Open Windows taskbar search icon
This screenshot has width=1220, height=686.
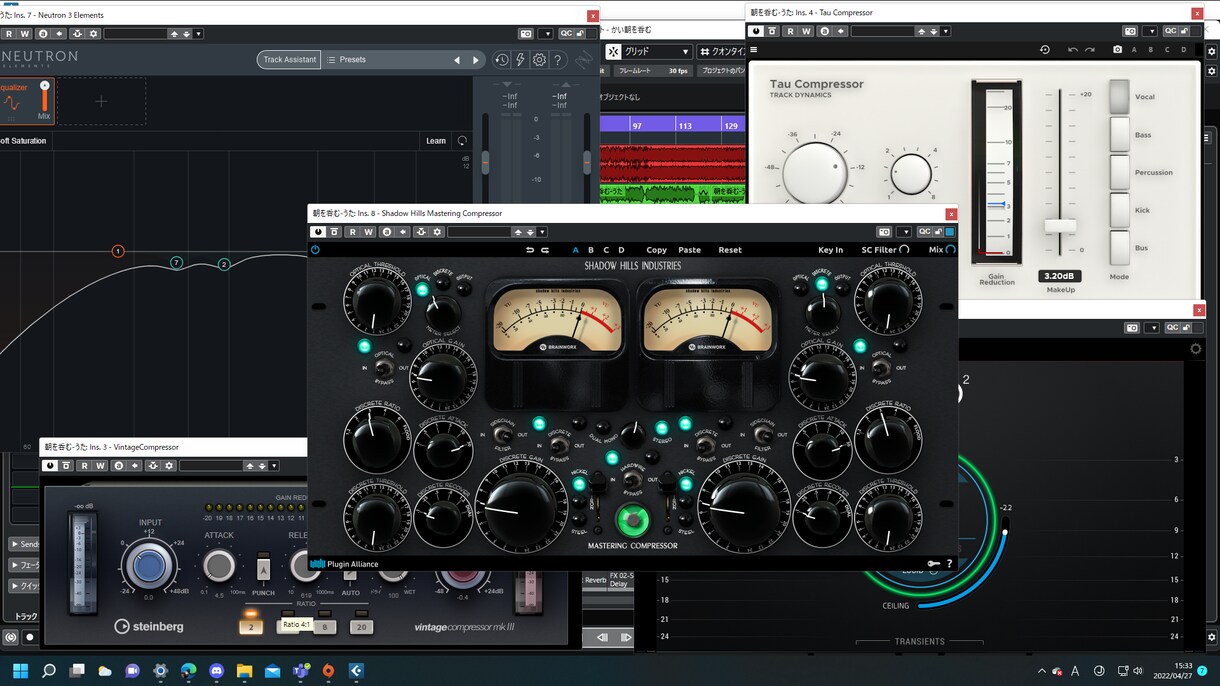48,671
